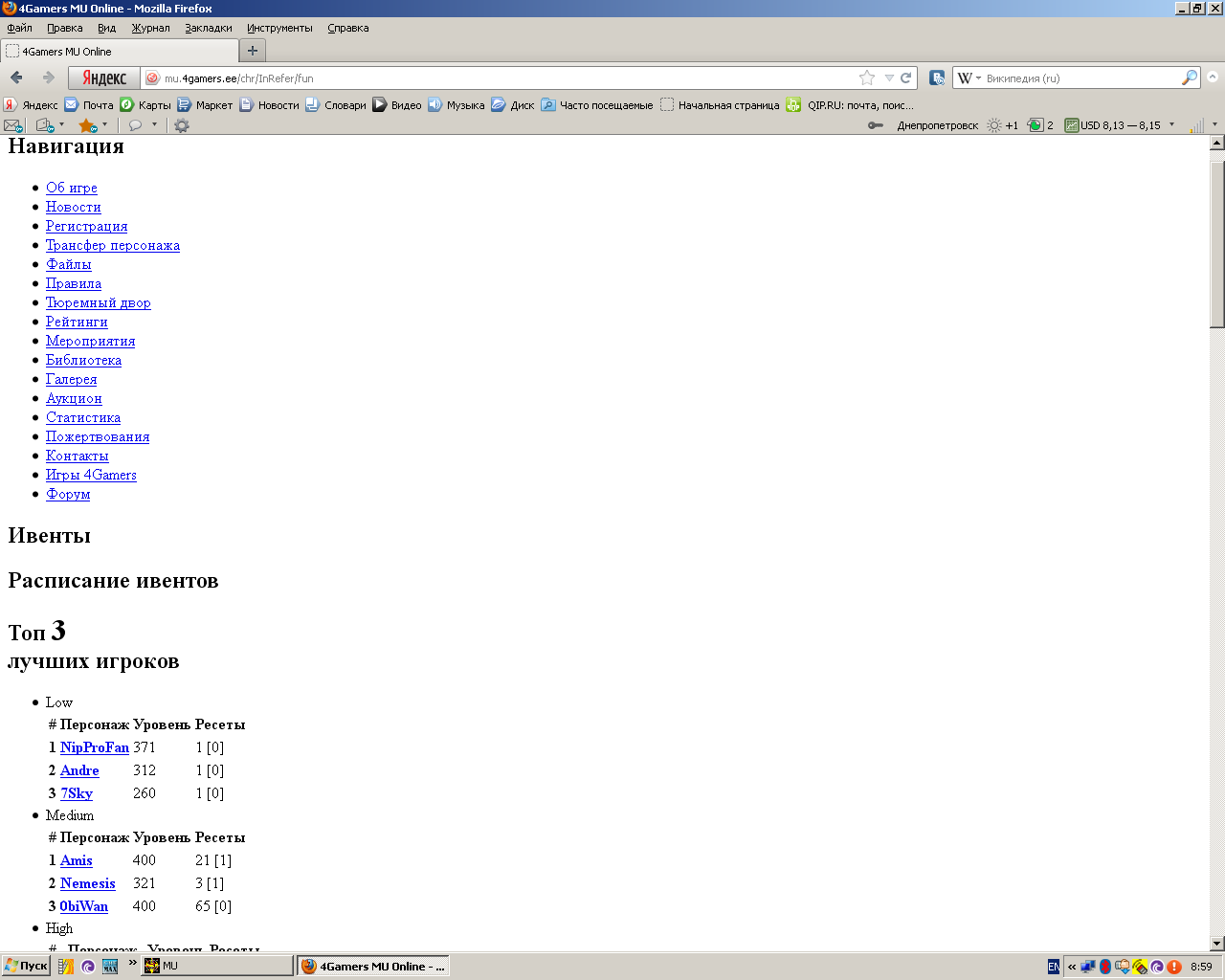Reload the page with the refresh icon
Viewport: 1225px width, 980px height.
905,78
